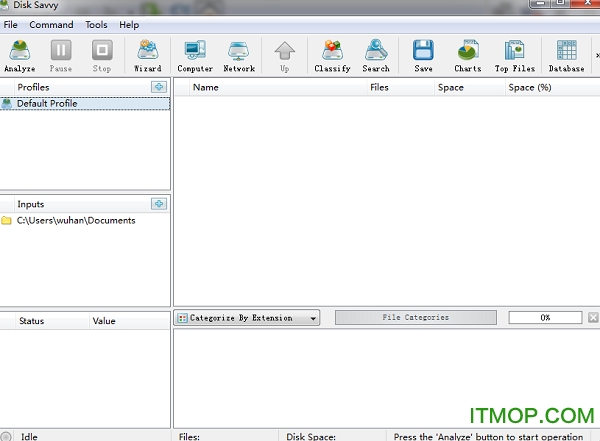Select the Documents input folder entry
Viewport: 600px width, 441px height.
click(x=75, y=220)
